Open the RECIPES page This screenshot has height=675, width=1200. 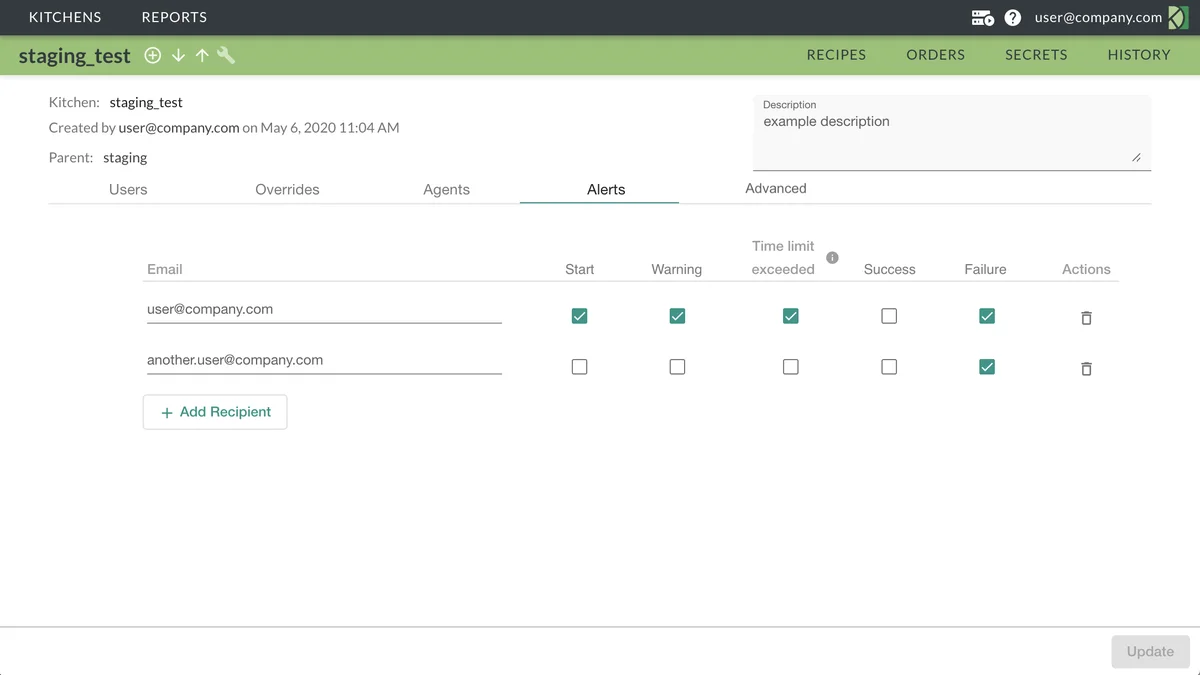[x=836, y=55]
